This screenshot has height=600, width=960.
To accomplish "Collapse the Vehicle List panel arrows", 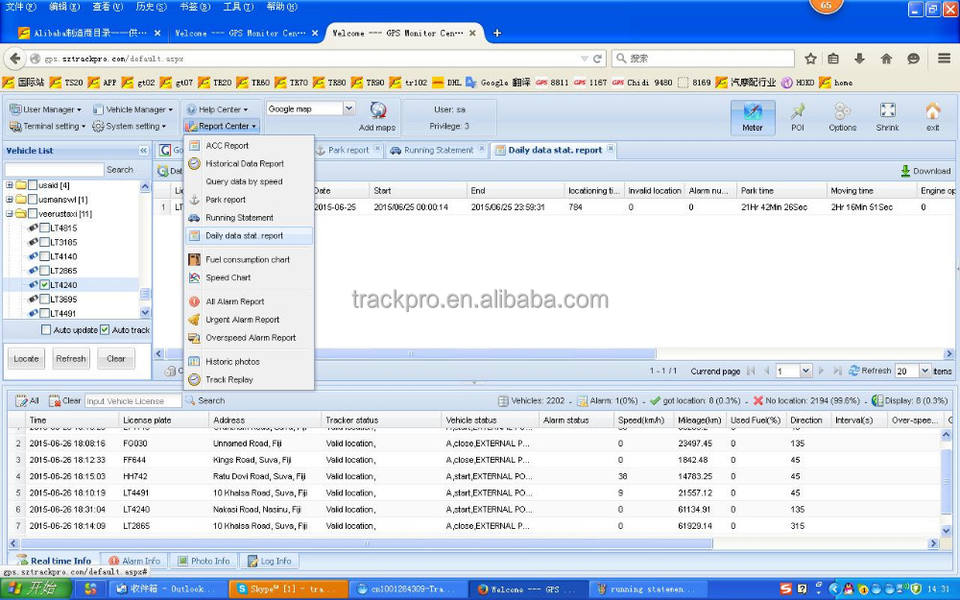I will click(143, 151).
